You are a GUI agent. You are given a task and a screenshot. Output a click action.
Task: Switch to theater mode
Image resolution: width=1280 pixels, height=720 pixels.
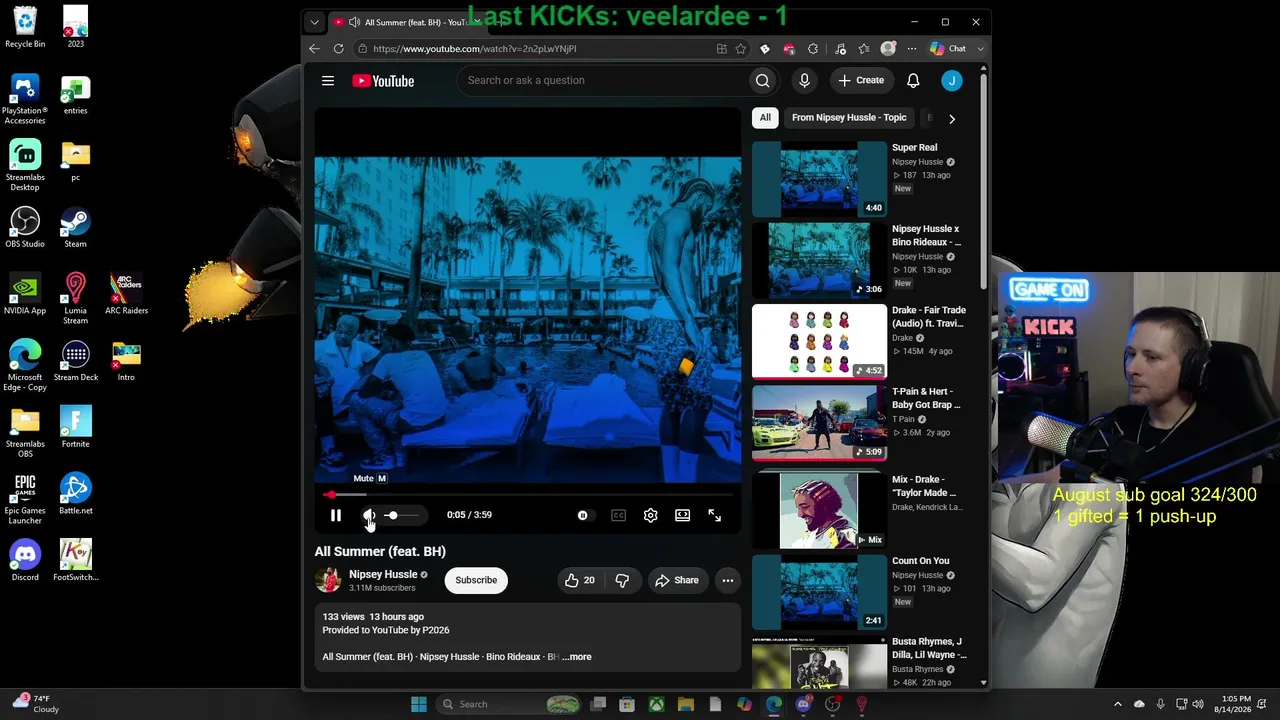[x=683, y=515]
